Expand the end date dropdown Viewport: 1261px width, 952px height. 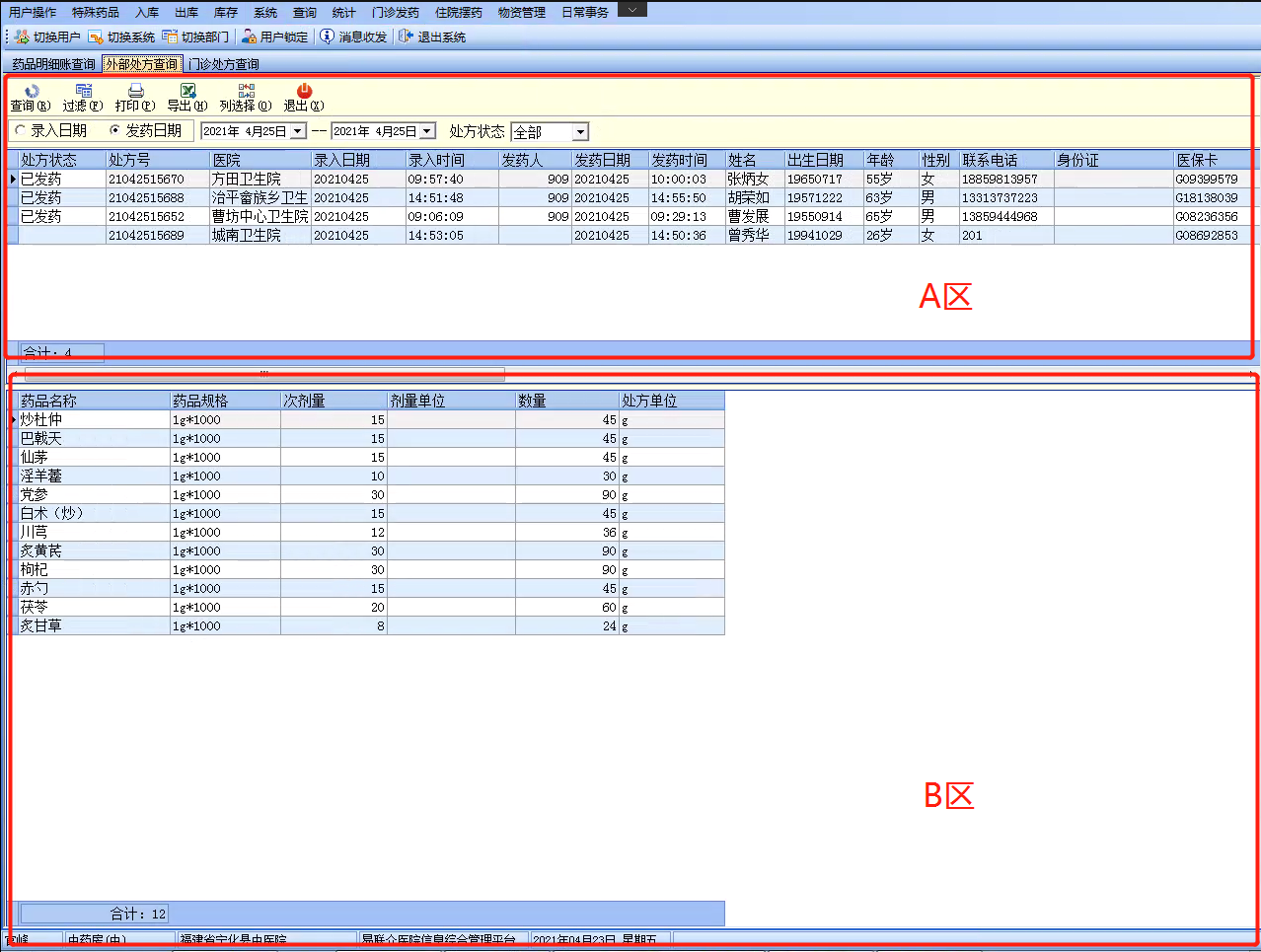pyautogui.click(x=427, y=131)
